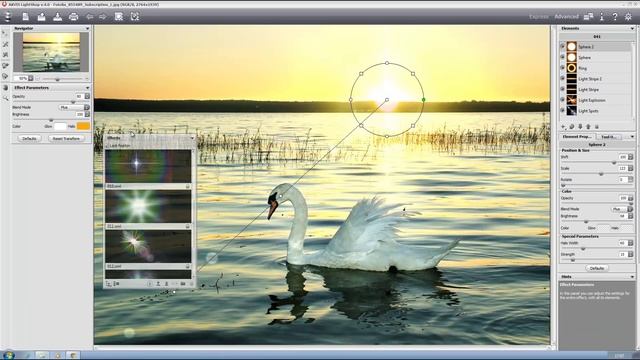Click Defaults button in Effect Parameters

[29, 139]
